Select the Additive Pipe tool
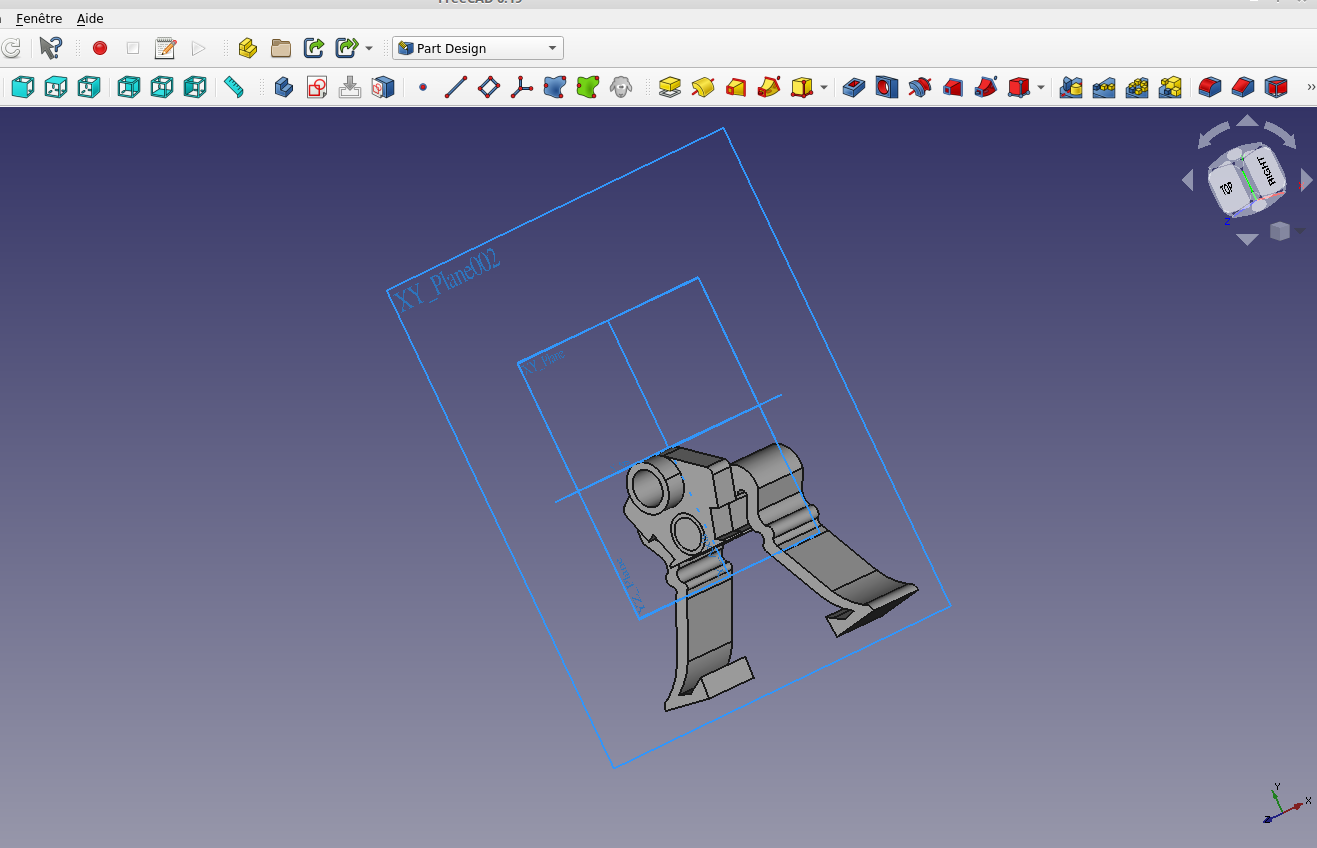1317x848 pixels. (x=769, y=88)
